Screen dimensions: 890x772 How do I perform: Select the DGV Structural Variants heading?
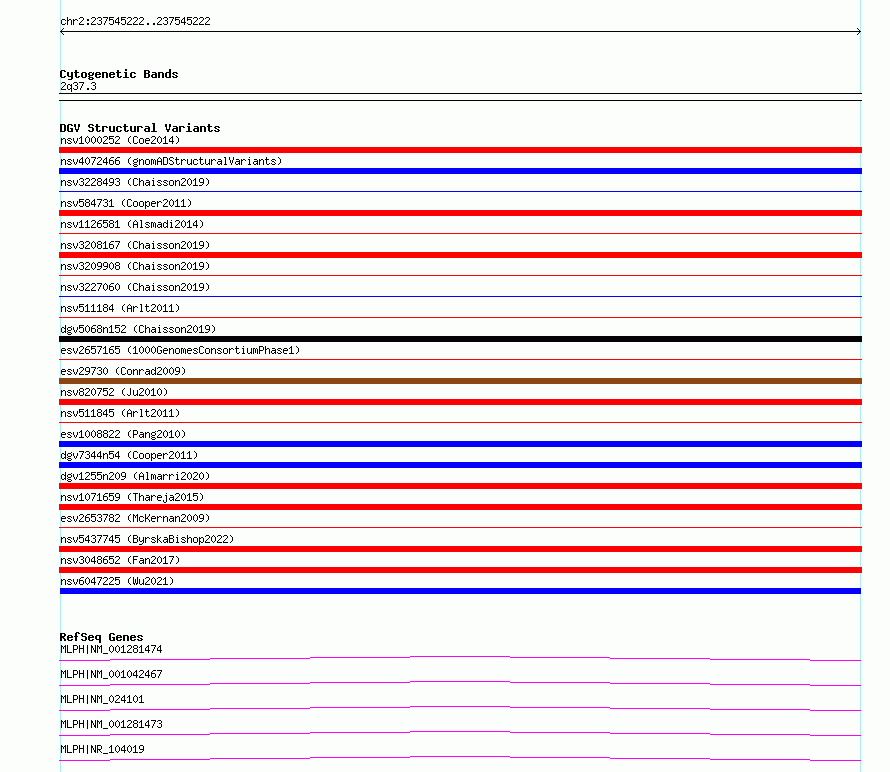pyautogui.click(x=140, y=128)
